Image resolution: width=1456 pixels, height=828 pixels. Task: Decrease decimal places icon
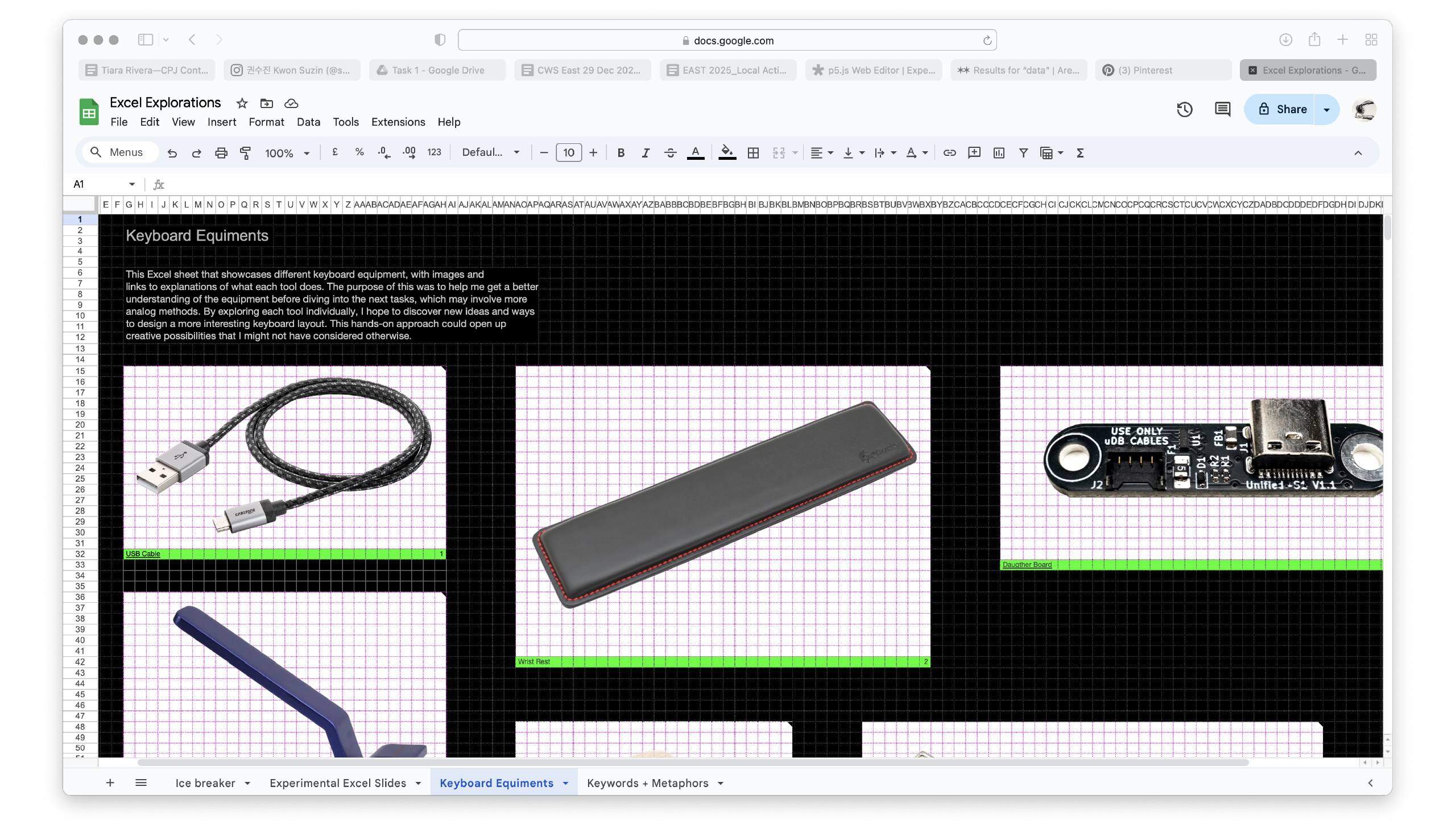[x=384, y=152]
